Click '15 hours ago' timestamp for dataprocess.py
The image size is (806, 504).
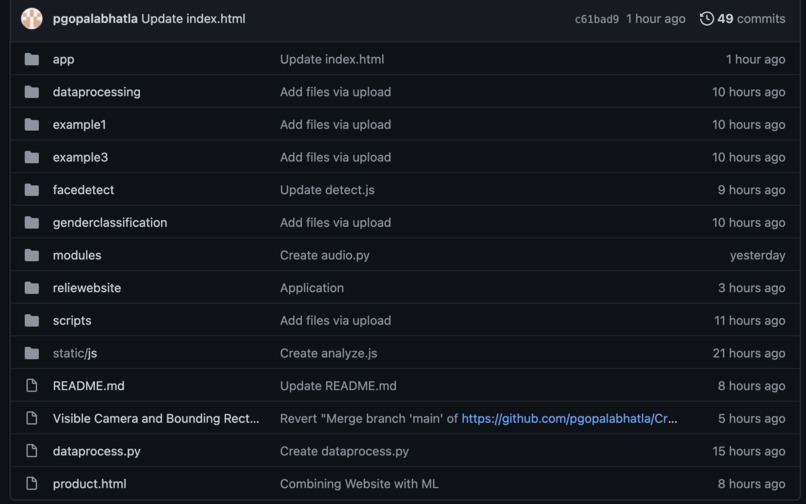pyautogui.click(x=748, y=452)
